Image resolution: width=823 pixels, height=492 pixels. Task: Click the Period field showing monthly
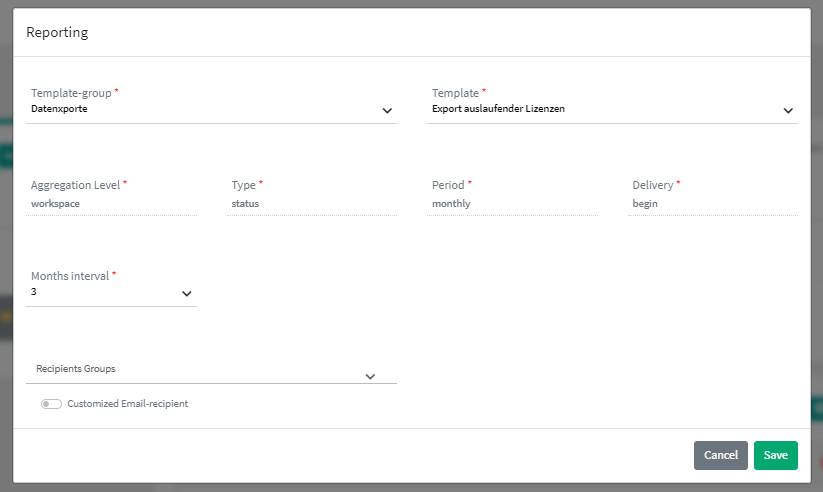click(511, 203)
